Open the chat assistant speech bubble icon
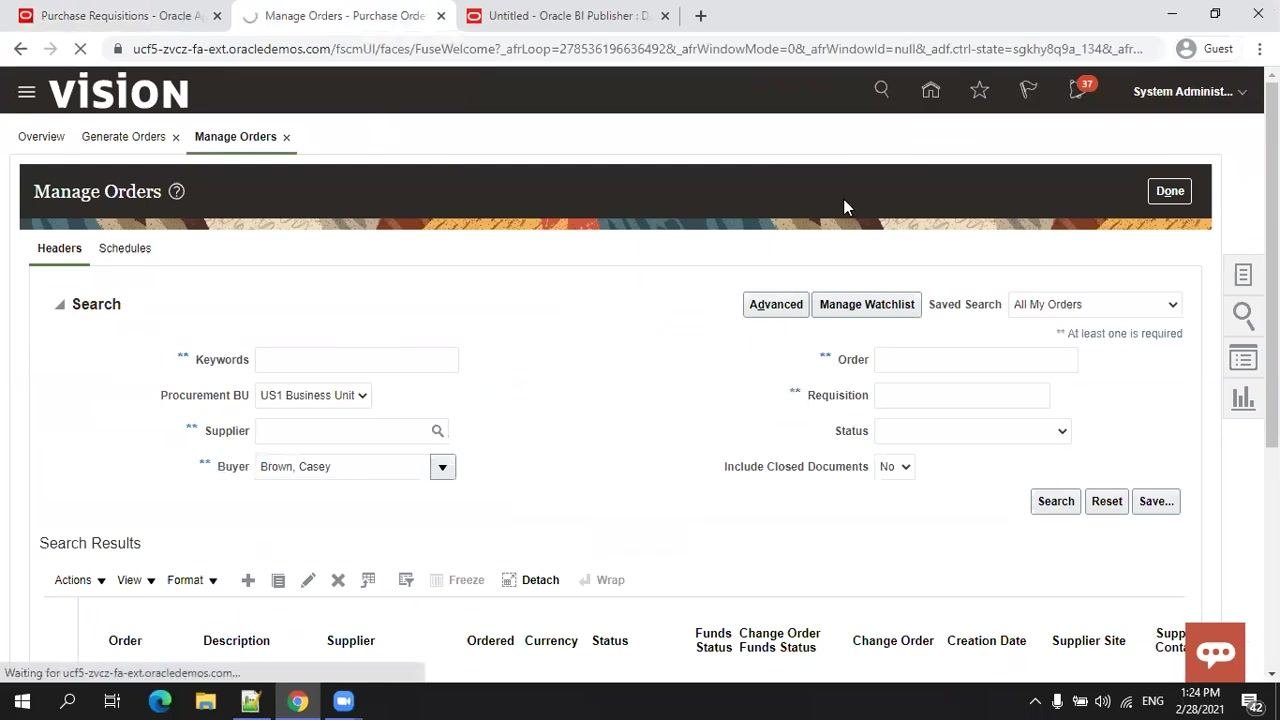 [x=1215, y=653]
